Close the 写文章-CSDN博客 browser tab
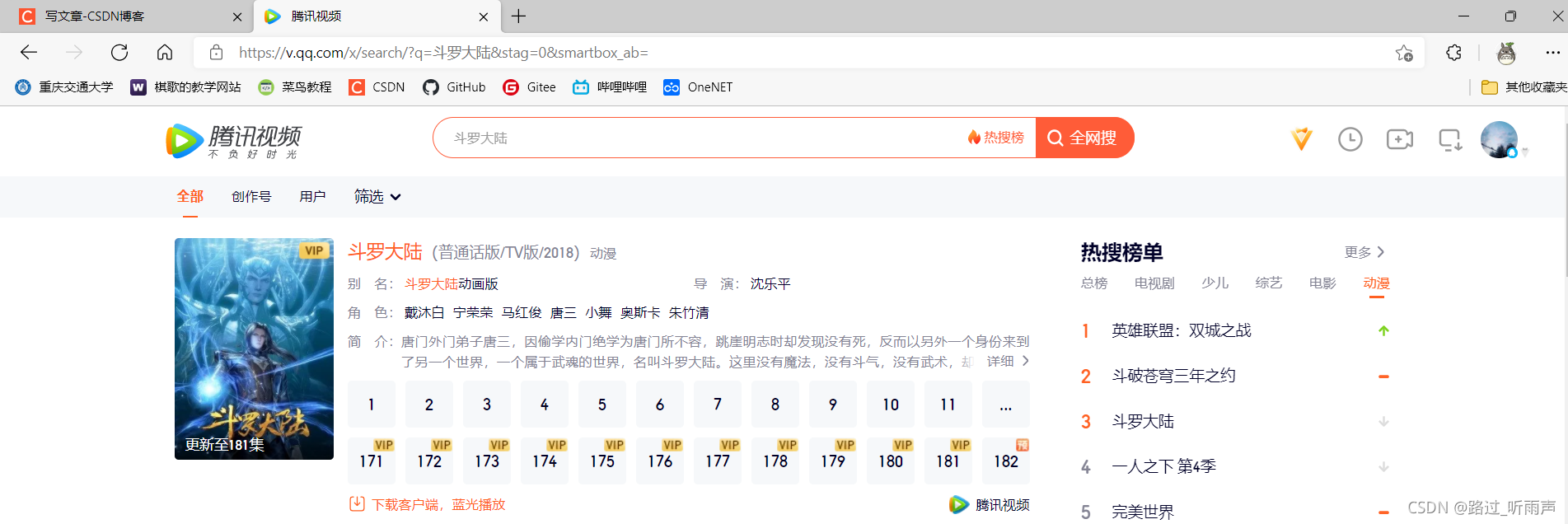 (x=237, y=16)
